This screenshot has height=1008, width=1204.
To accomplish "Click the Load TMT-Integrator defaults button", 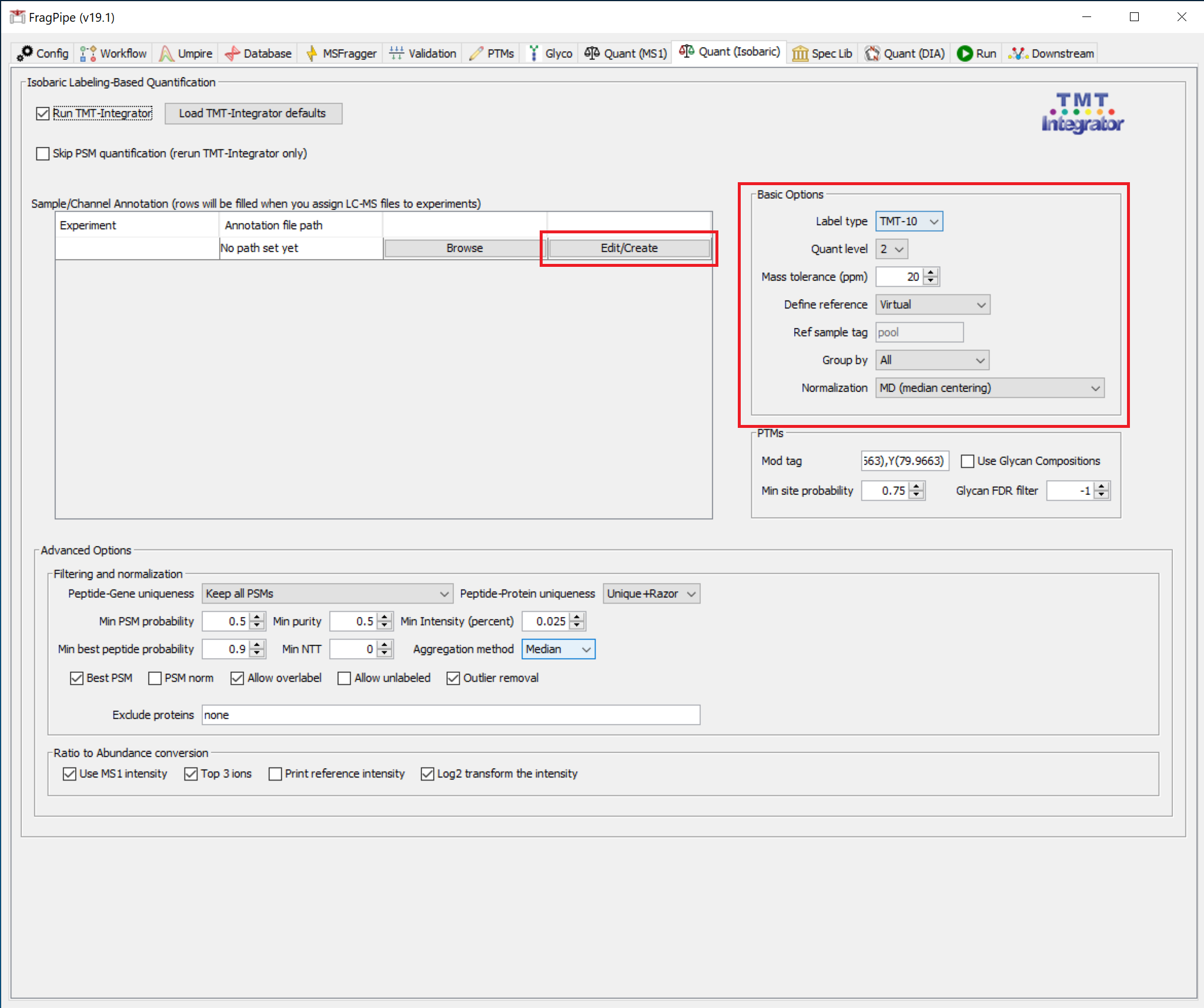I will [253, 113].
